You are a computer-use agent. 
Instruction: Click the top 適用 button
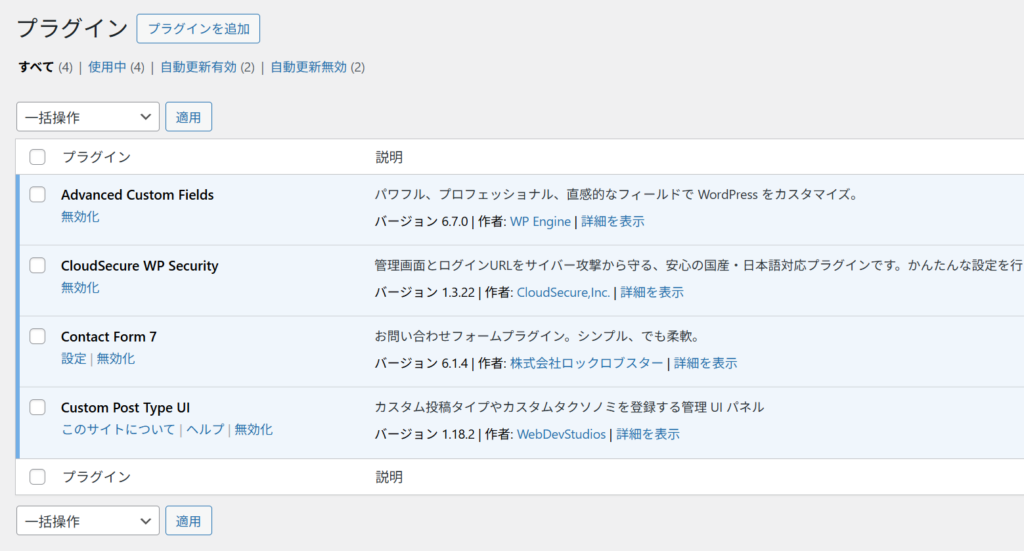pos(188,117)
